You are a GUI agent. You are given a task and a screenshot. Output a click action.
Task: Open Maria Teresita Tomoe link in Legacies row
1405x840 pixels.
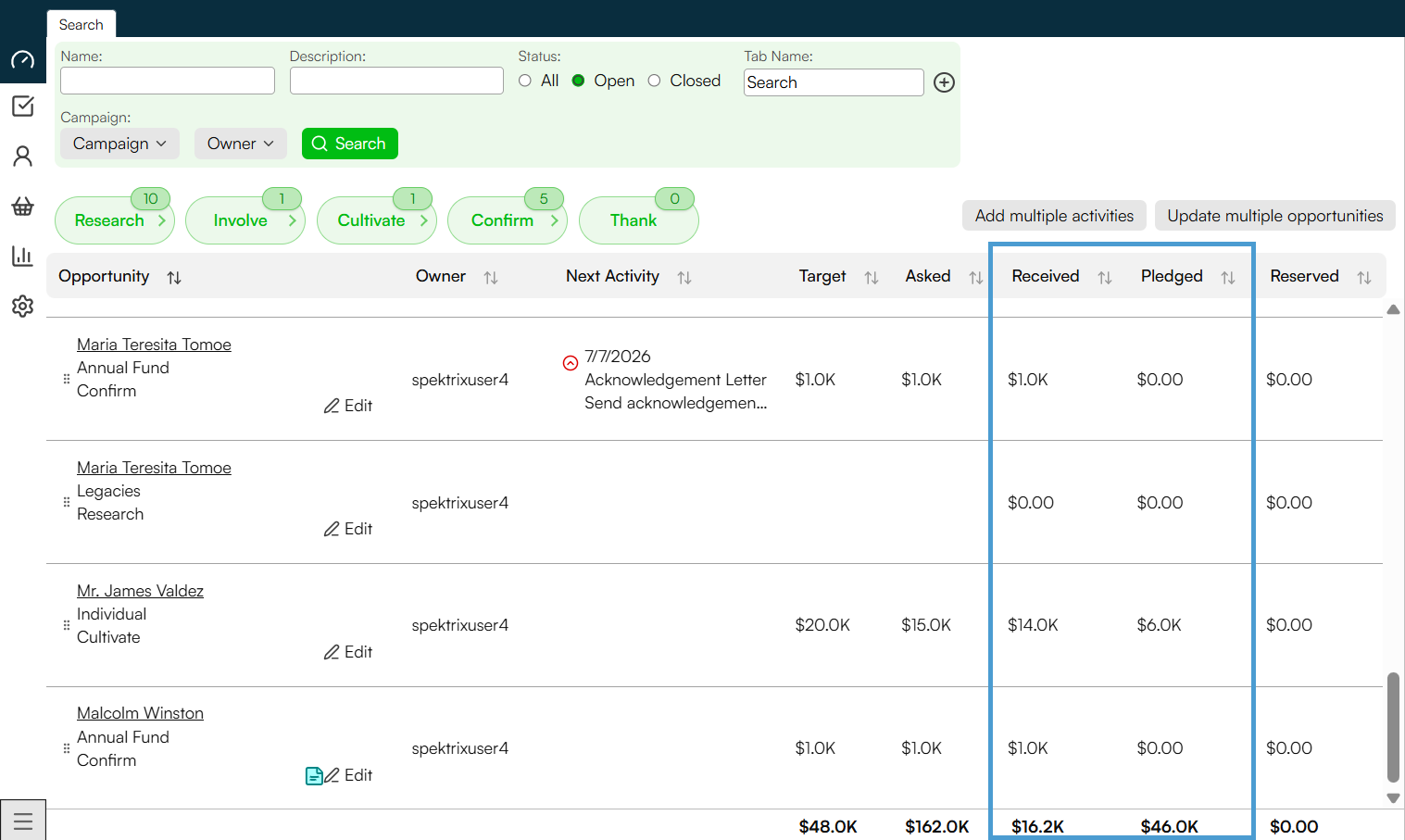tap(154, 468)
